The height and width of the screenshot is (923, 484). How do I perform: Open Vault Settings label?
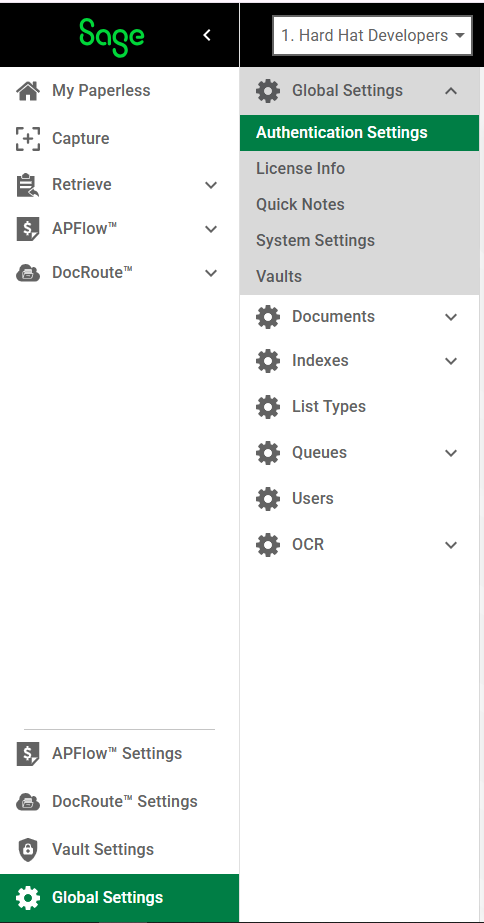pyautogui.click(x=103, y=849)
